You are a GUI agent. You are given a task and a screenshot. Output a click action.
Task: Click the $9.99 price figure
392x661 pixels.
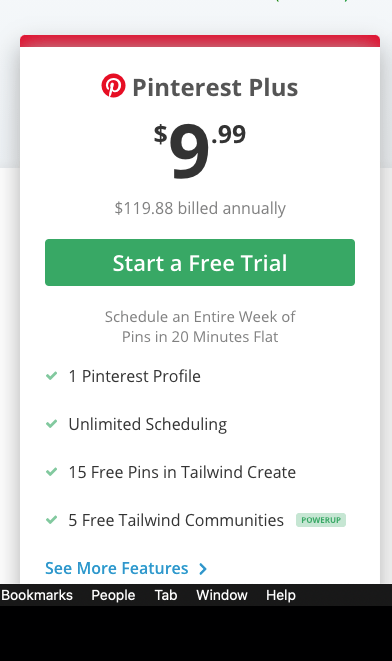click(x=200, y=151)
